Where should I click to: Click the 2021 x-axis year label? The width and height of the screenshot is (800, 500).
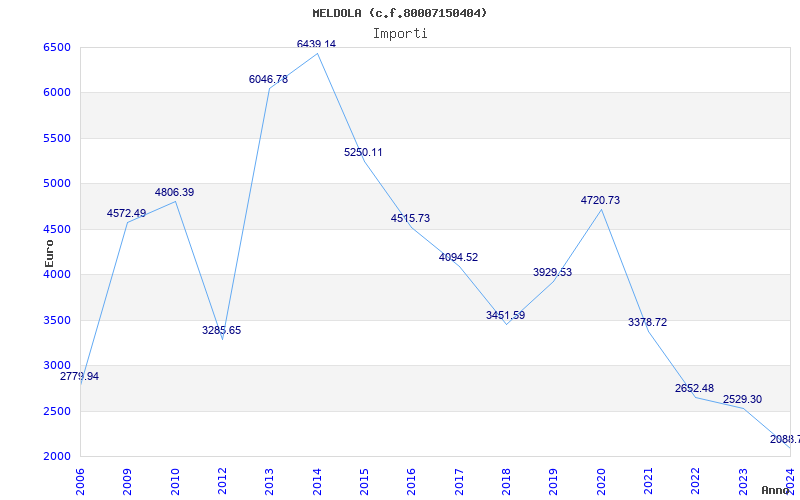[648, 482]
